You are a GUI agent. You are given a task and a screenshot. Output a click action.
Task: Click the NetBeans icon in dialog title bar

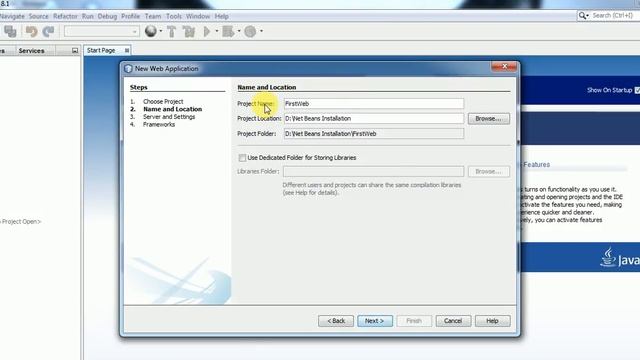[128, 69]
